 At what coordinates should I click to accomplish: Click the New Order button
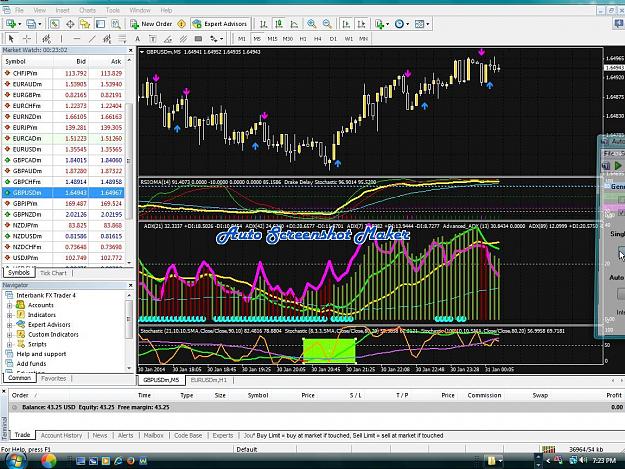(x=151, y=24)
